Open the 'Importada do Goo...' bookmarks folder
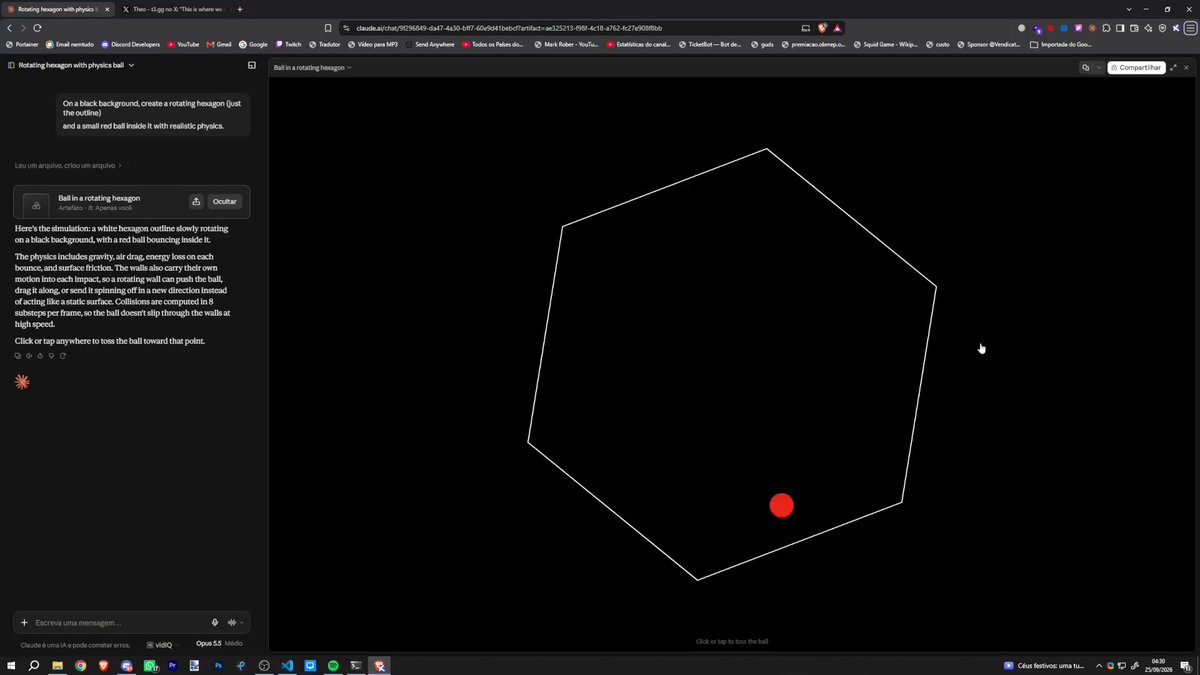1200x675 pixels. click(x=1063, y=44)
